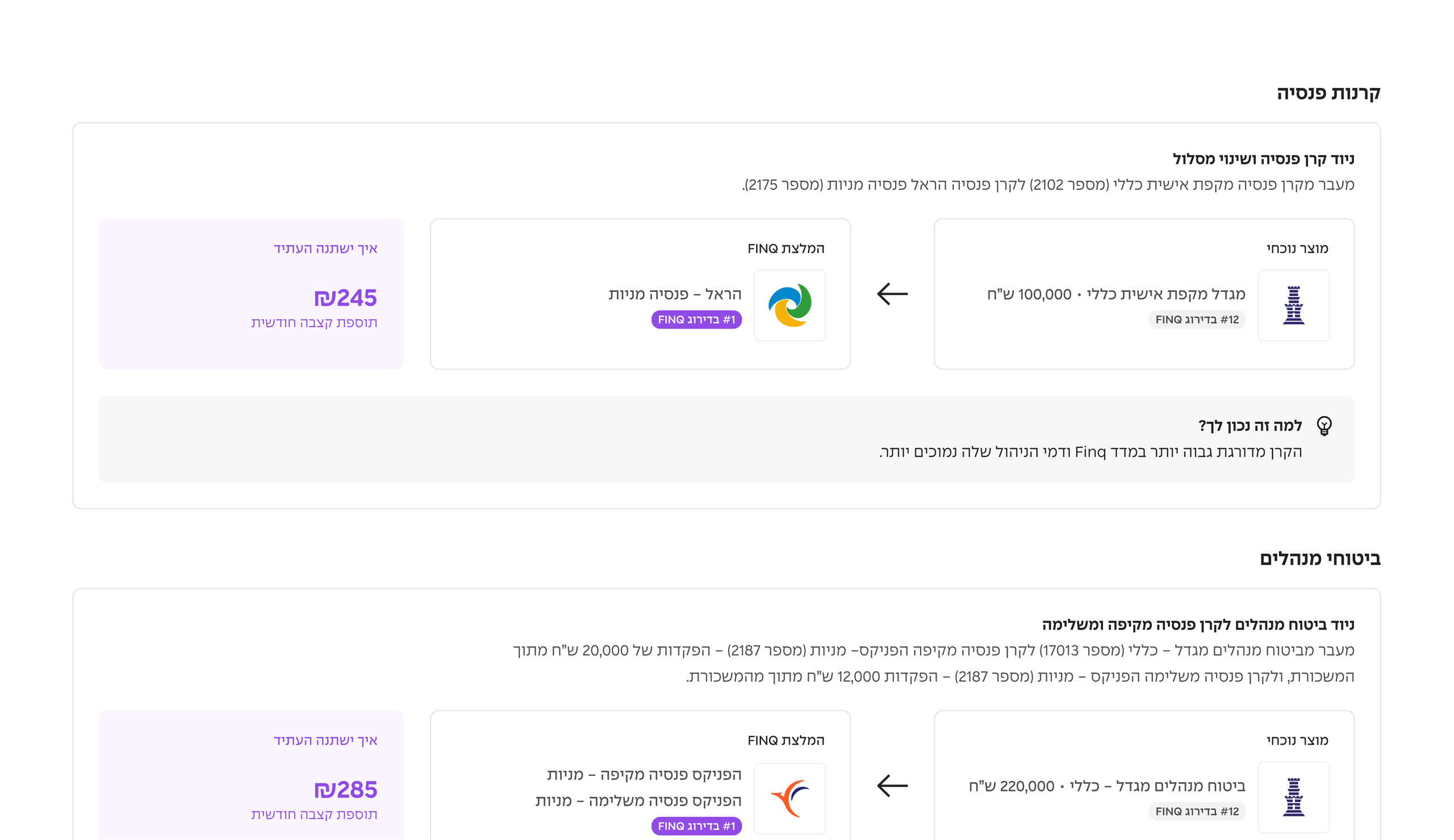
Task: Click תוספת קצבה חודשית under ₪245
Action: point(314,323)
